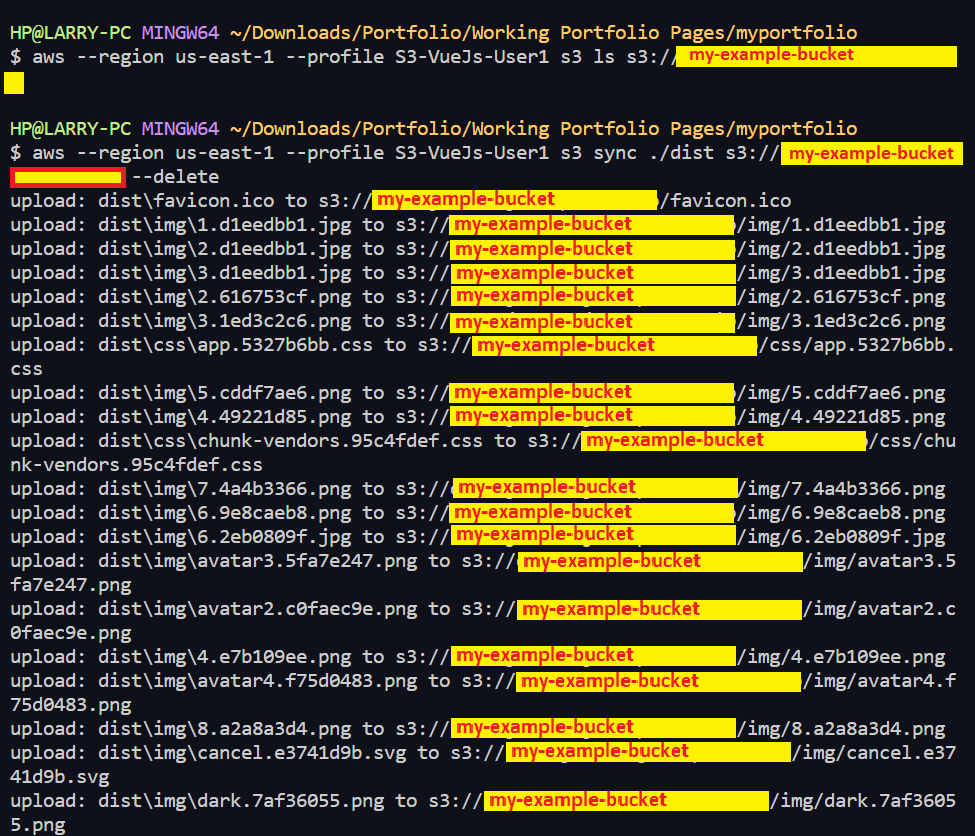Click /img/8.a2a8a3d4.png destination path
The image size is (975, 836).
tap(841, 728)
